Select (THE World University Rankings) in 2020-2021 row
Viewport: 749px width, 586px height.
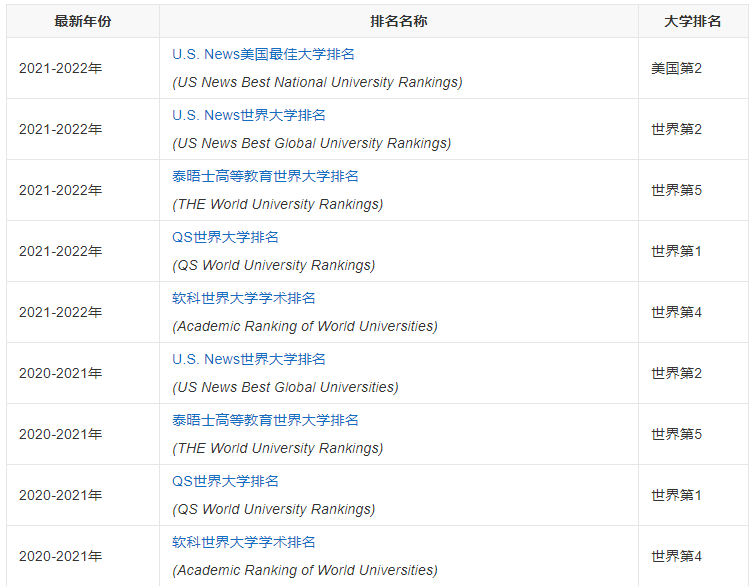(278, 448)
